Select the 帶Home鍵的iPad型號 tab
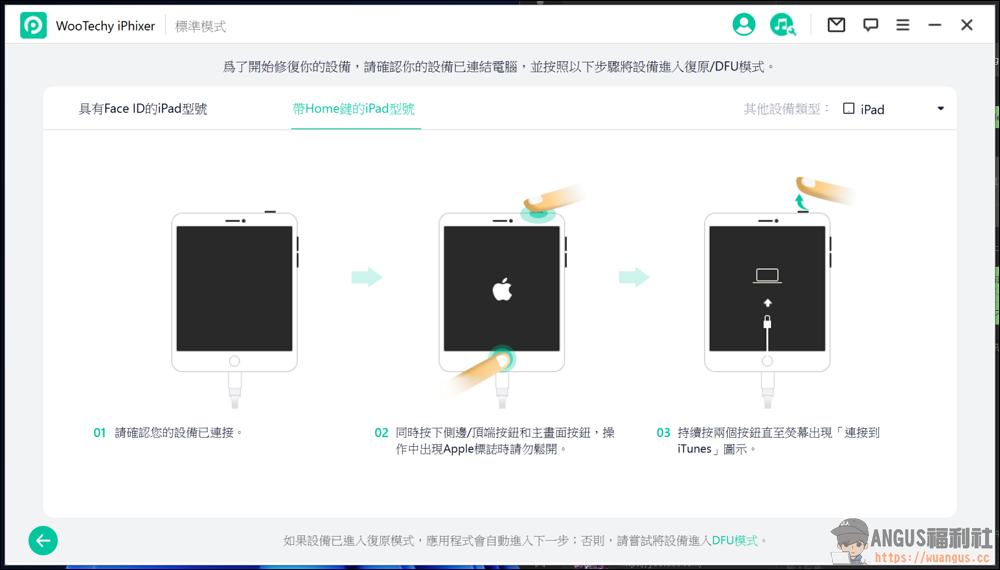This screenshot has width=1000, height=570. click(x=353, y=109)
